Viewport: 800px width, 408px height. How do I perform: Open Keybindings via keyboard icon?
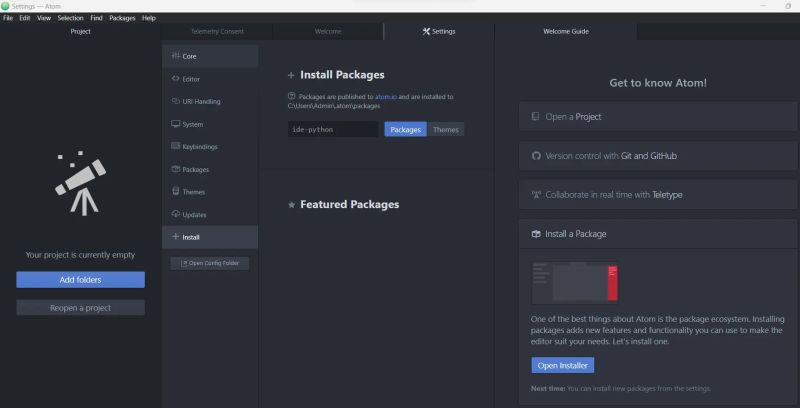(x=176, y=146)
